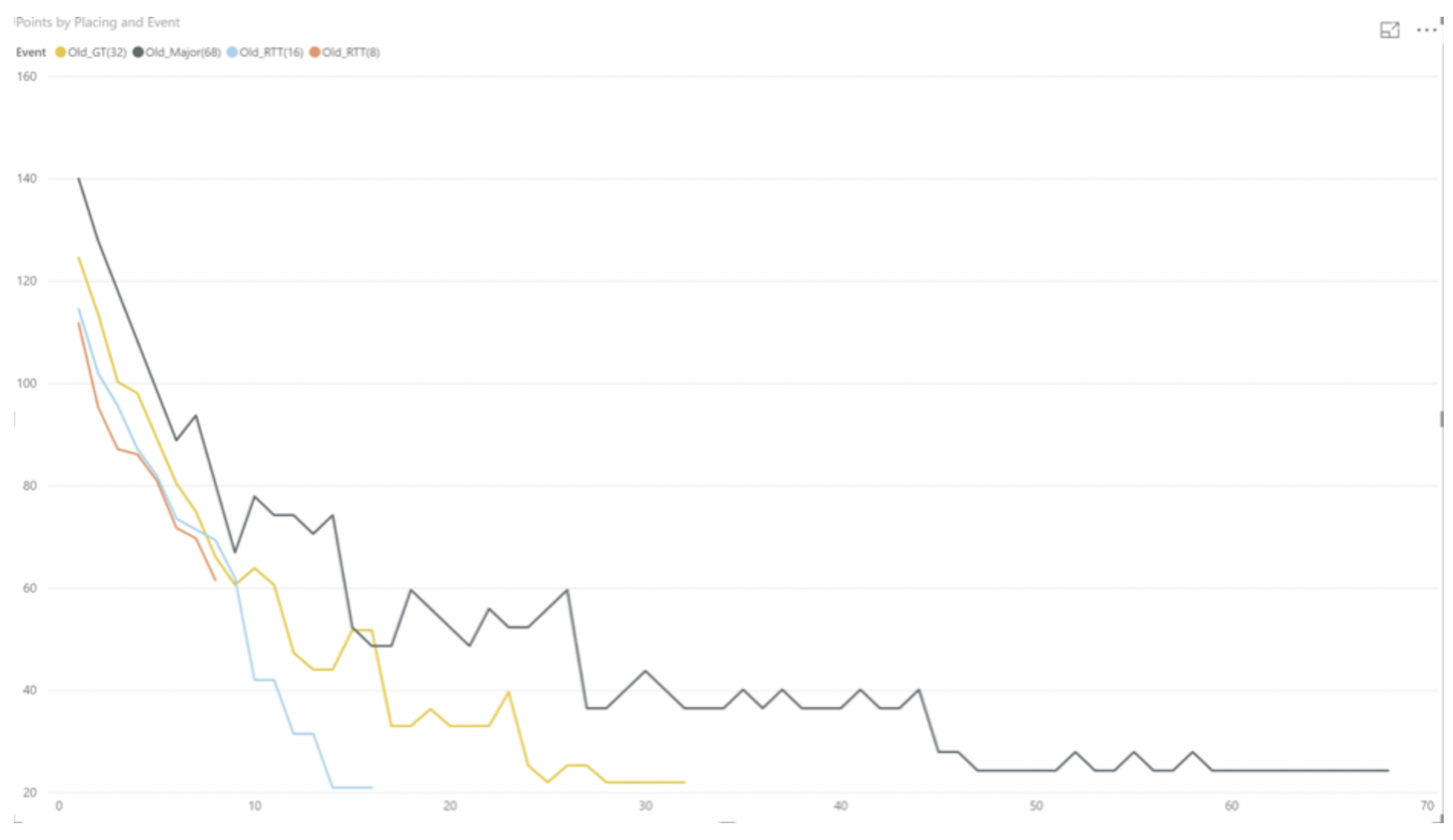Open the More options ellipsis menu
The image size is (1453, 840).
tap(1425, 30)
